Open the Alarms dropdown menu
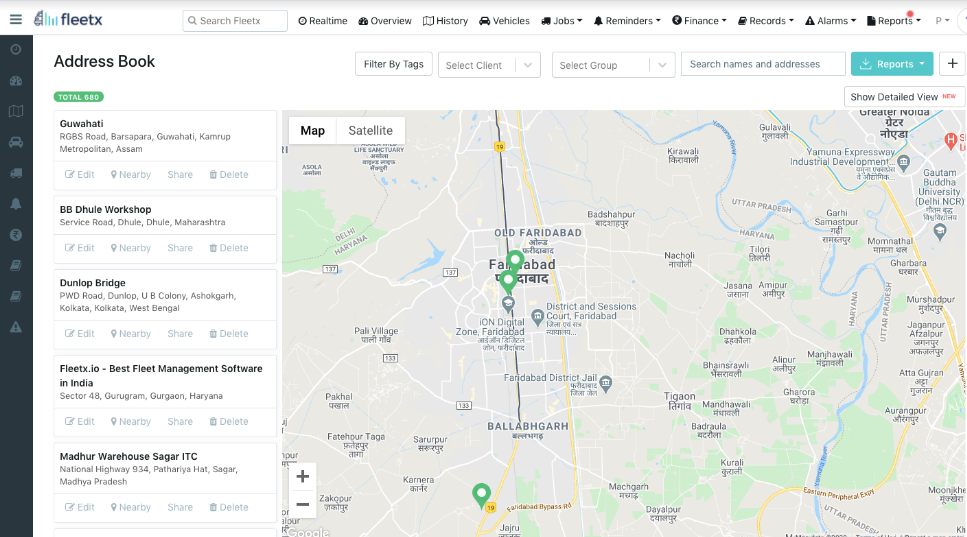The height and width of the screenshot is (537, 967). coord(831,20)
